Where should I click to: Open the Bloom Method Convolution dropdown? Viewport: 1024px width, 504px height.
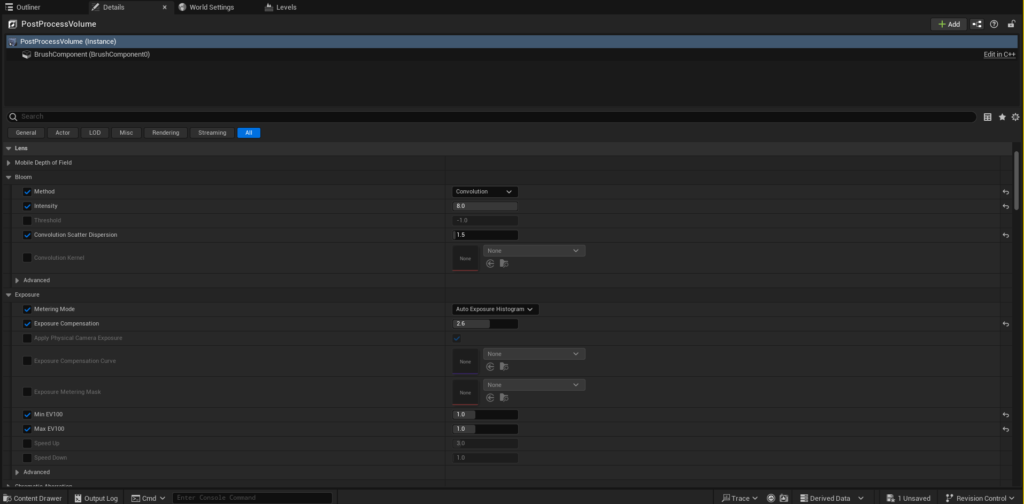point(485,192)
